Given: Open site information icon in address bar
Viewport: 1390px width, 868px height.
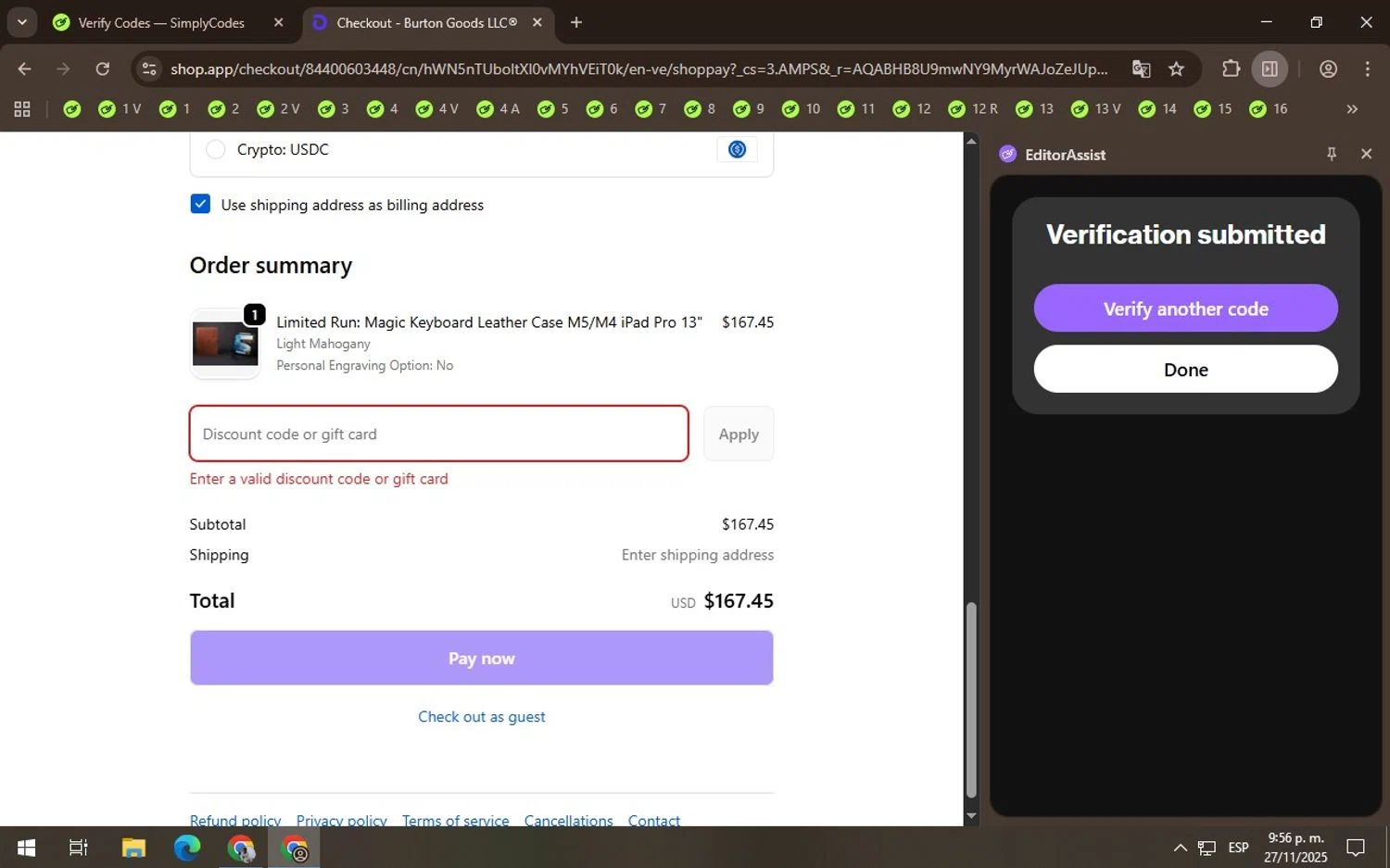Looking at the screenshot, I should point(149,69).
